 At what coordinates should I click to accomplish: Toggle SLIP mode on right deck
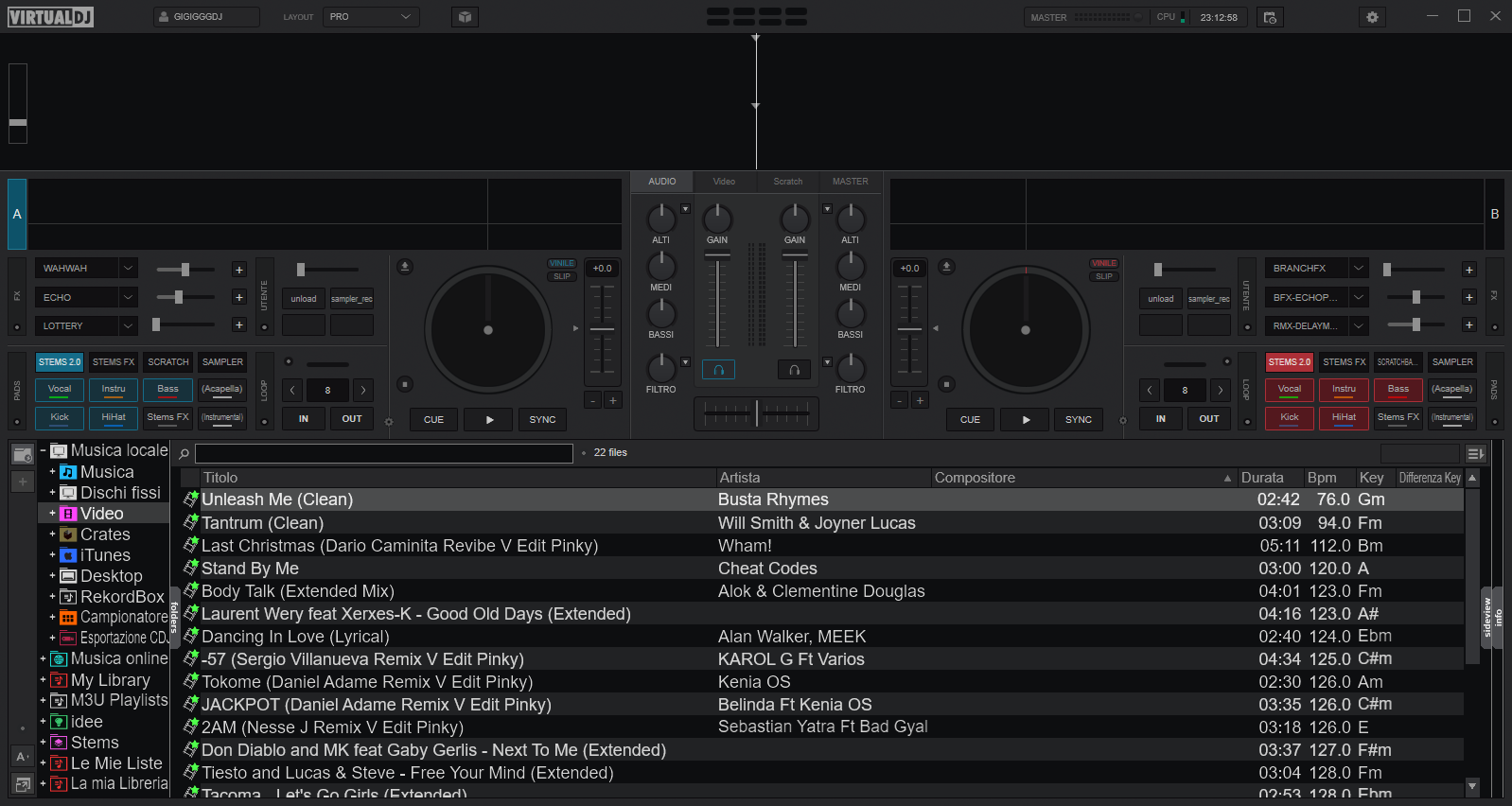pos(1104,276)
